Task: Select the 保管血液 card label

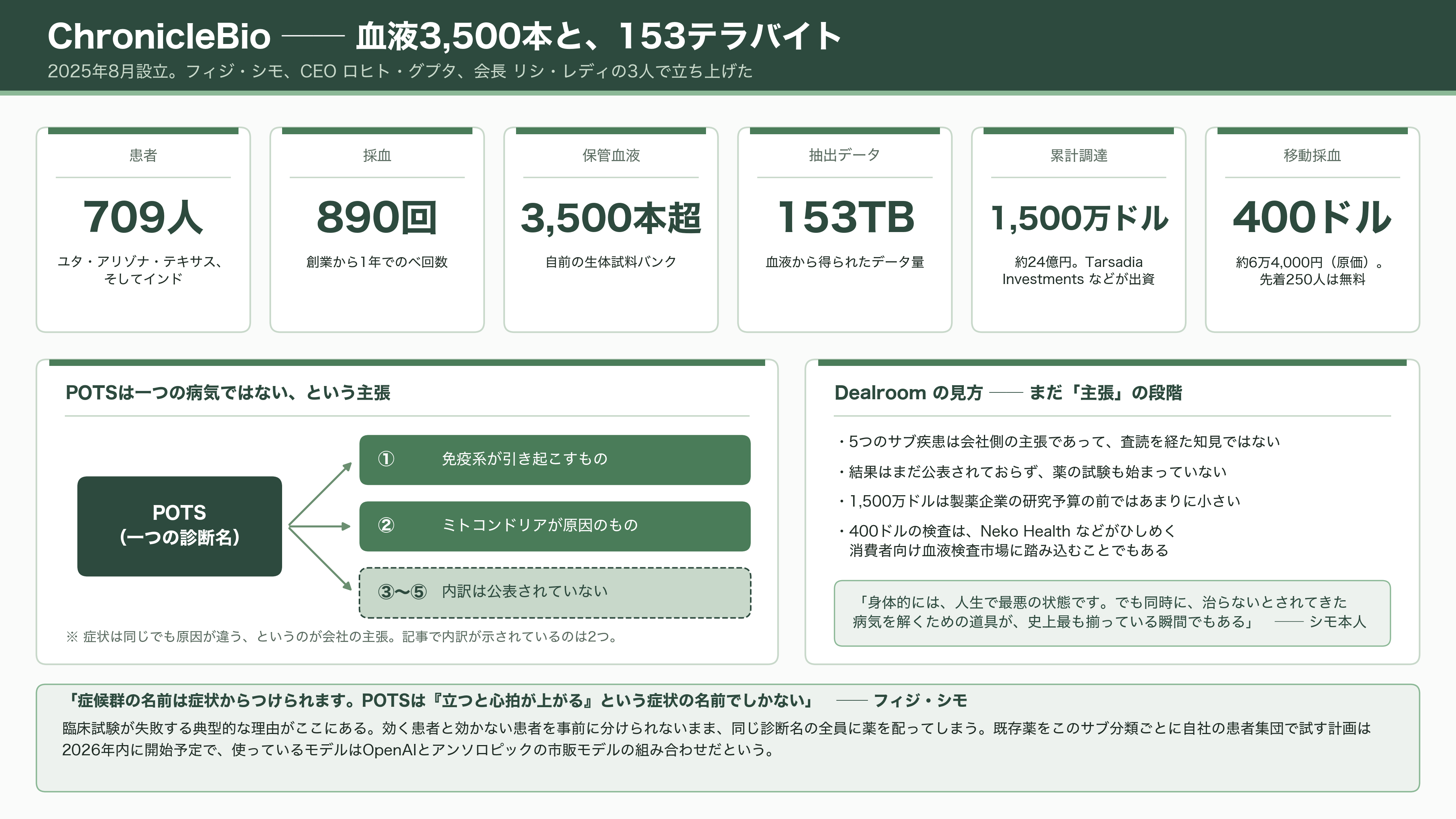Action: pos(611,155)
